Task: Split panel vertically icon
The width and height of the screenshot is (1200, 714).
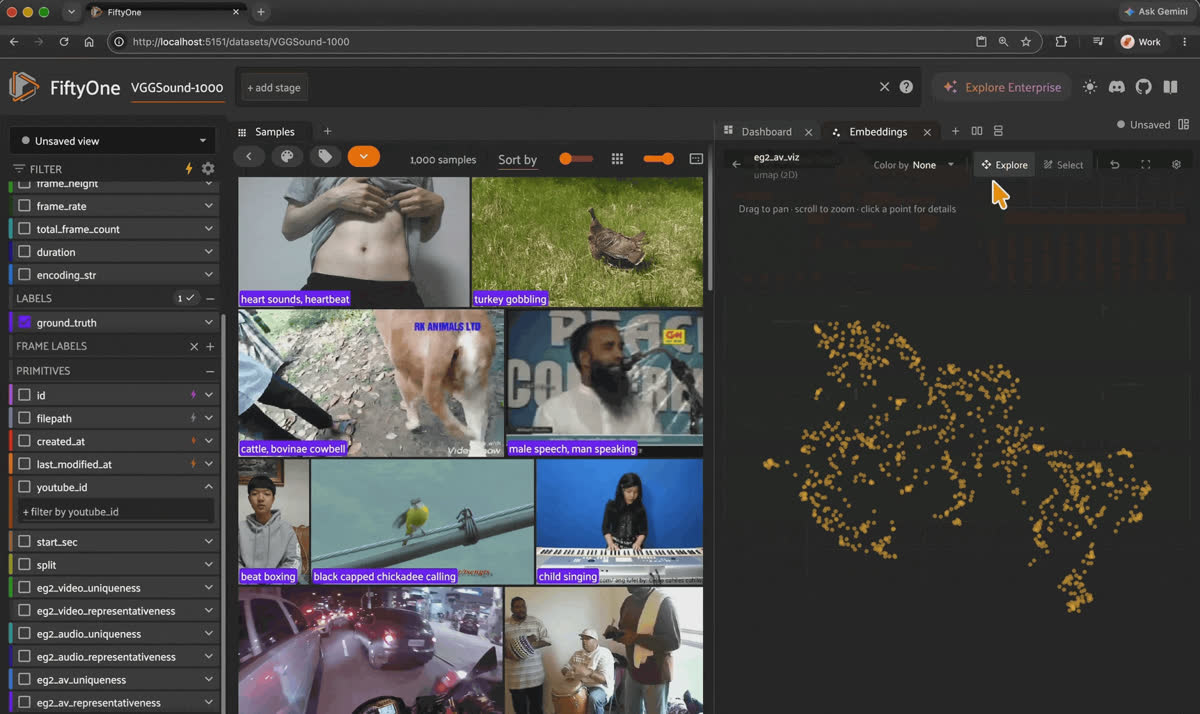Action: (x=998, y=132)
